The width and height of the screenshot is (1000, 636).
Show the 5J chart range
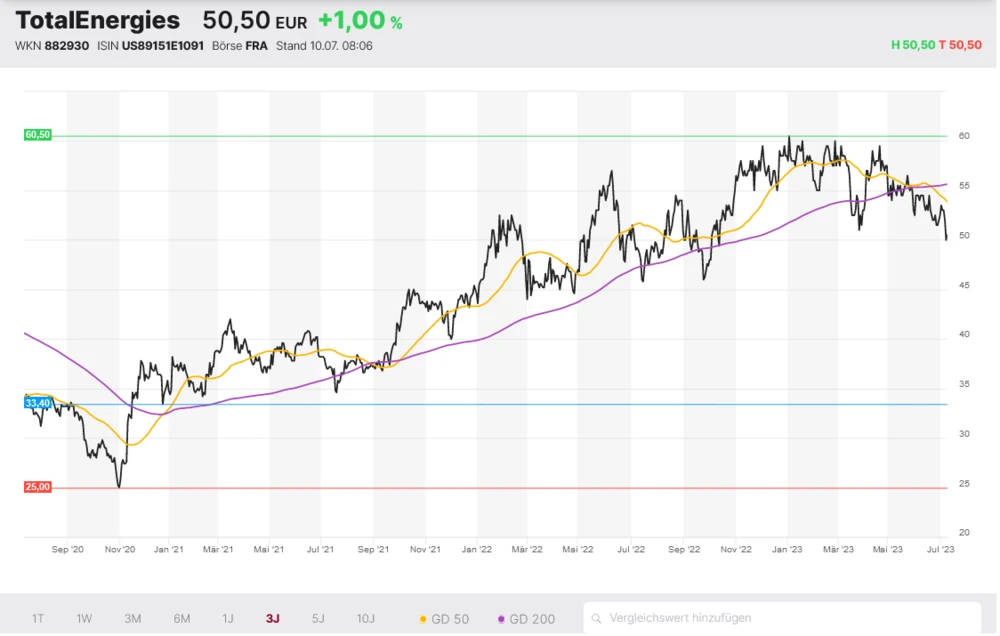pyautogui.click(x=318, y=618)
